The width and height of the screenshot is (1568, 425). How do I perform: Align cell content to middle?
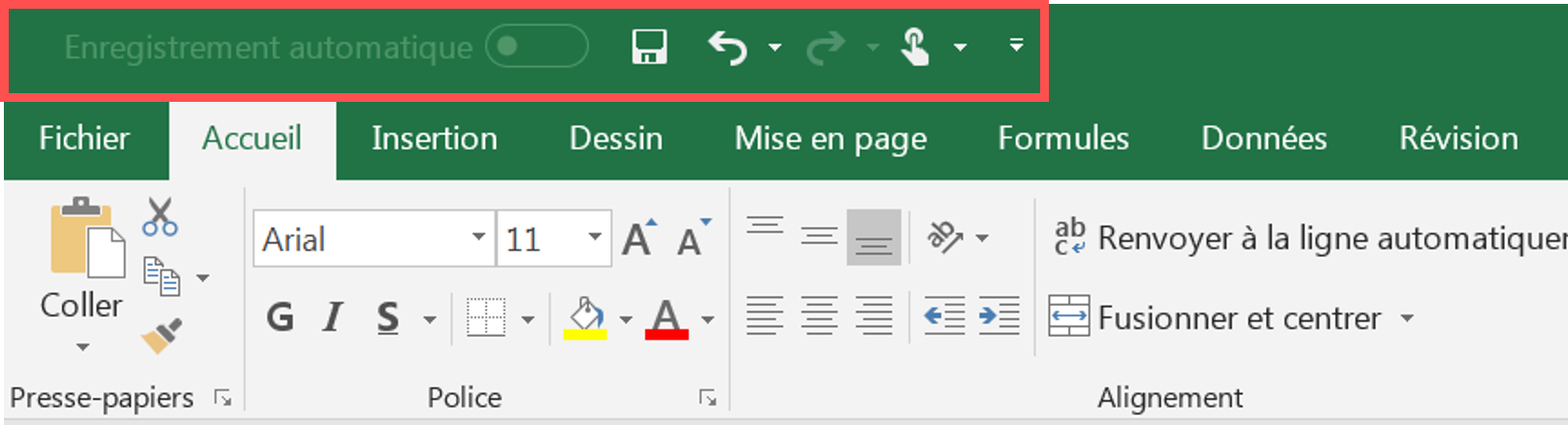[x=819, y=237]
